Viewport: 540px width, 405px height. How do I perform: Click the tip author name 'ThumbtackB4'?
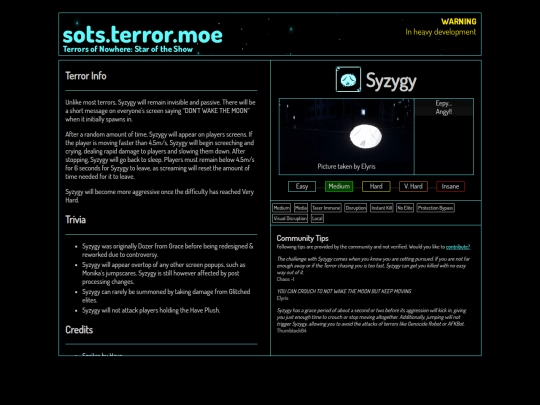pos(291,331)
